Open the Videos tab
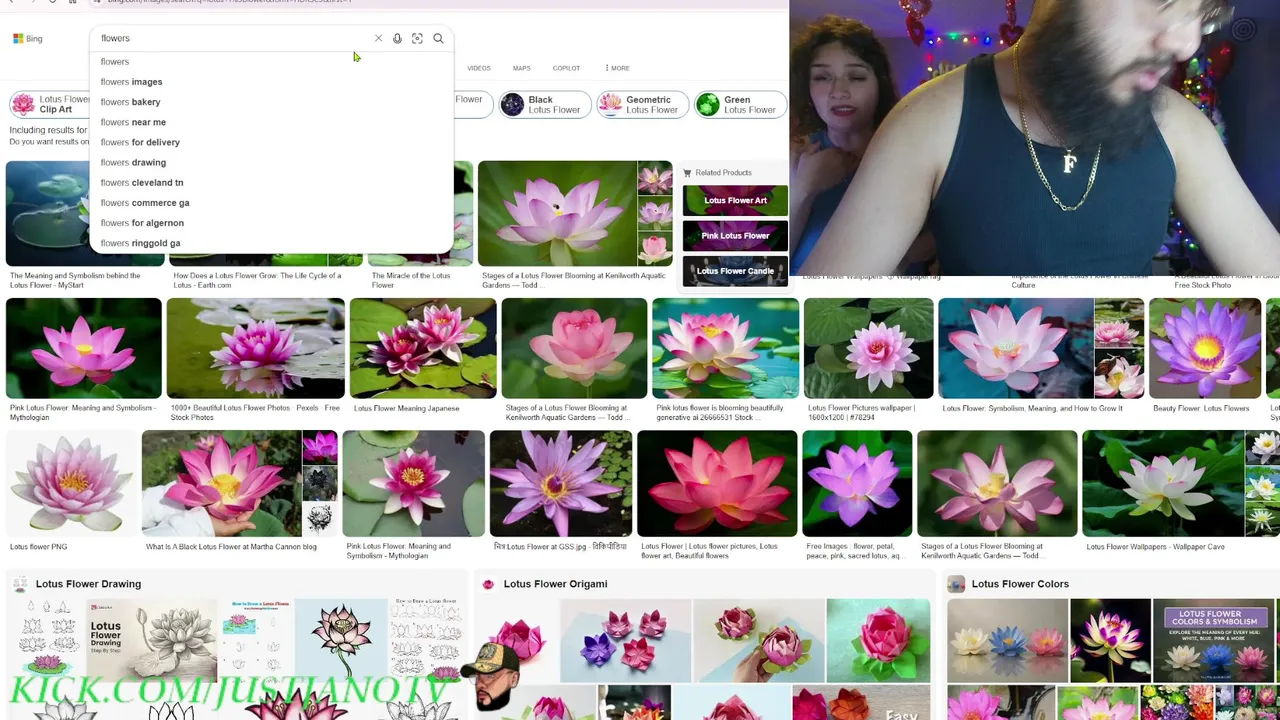 [x=478, y=68]
